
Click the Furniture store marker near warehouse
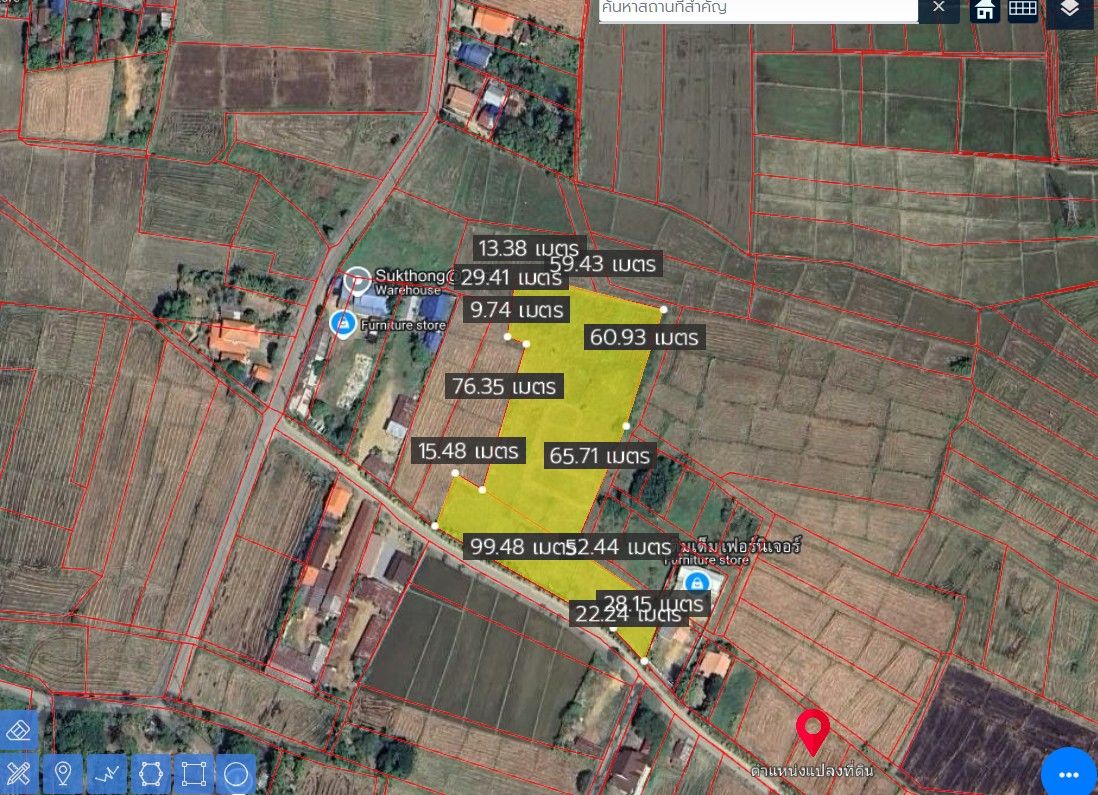point(343,324)
